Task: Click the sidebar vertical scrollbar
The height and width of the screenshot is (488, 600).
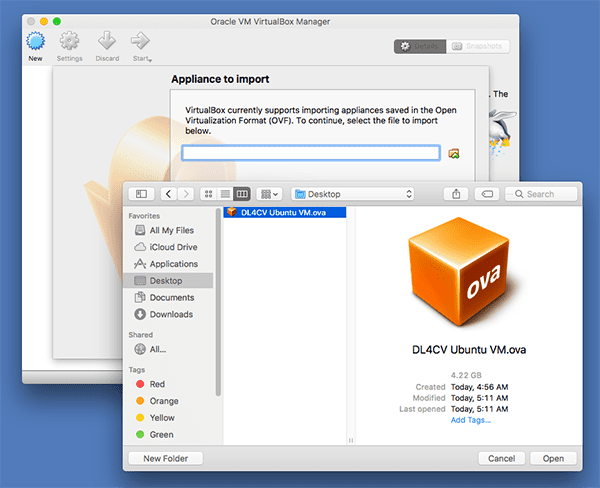Action: tap(218, 302)
